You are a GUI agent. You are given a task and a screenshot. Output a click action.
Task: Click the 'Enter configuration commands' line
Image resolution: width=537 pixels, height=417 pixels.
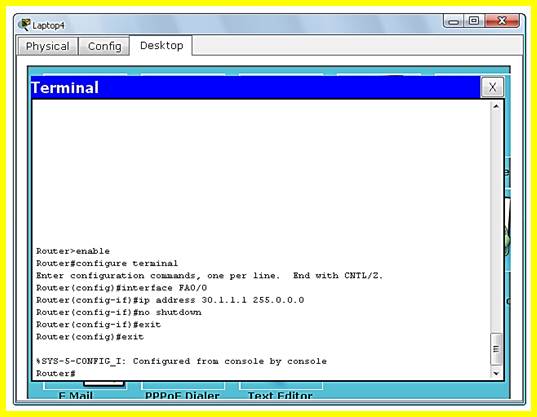coord(209,276)
